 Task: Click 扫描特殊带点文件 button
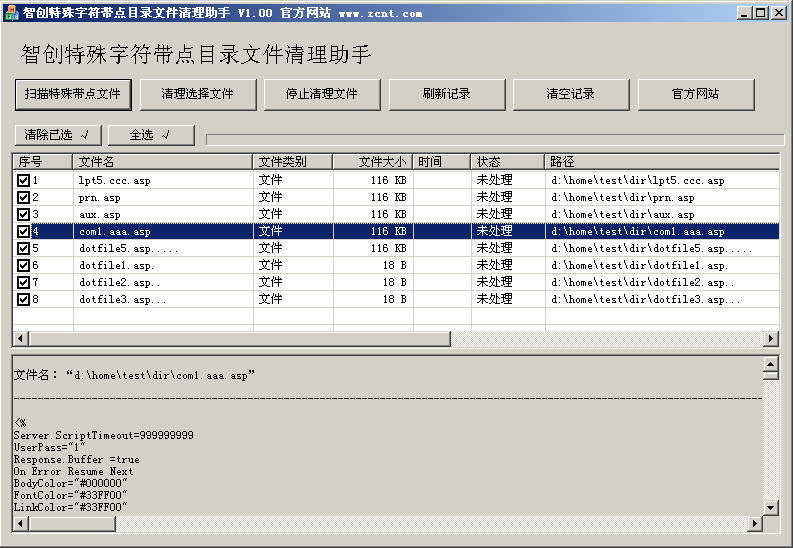coord(73,94)
